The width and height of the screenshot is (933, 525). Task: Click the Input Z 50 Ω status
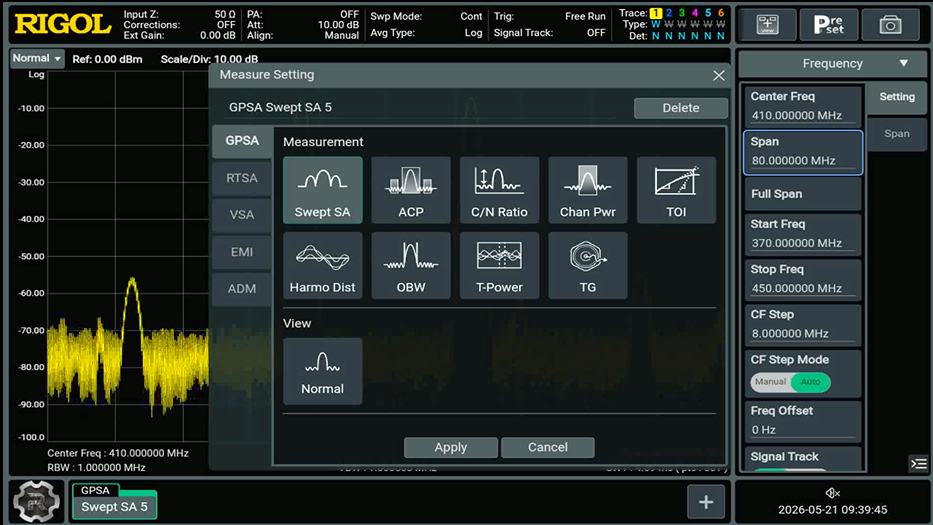[x=179, y=14]
